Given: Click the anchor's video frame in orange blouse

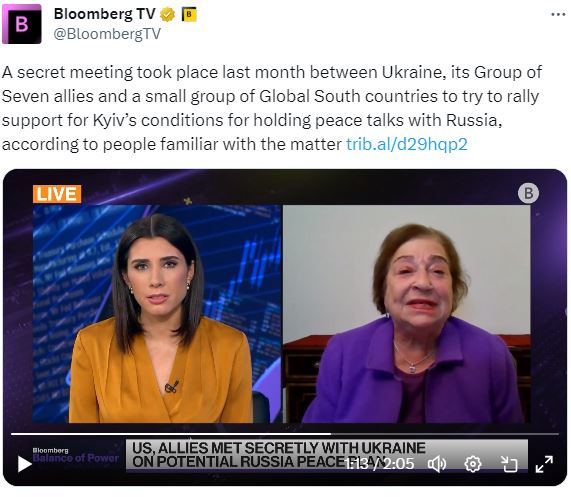Looking at the screenshot, I should (157, 314).
